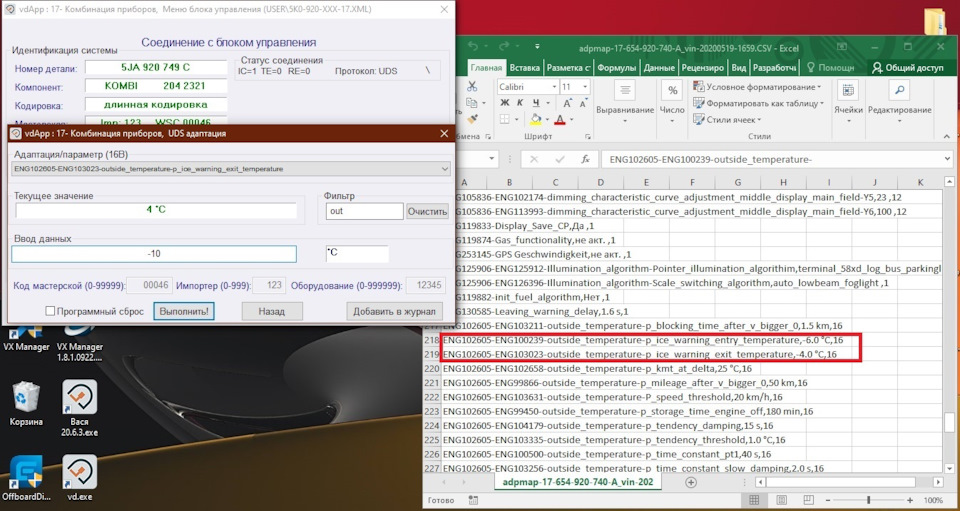Collapse the Excel ribbon with caret
960x511 pixels.
point(947,136)
